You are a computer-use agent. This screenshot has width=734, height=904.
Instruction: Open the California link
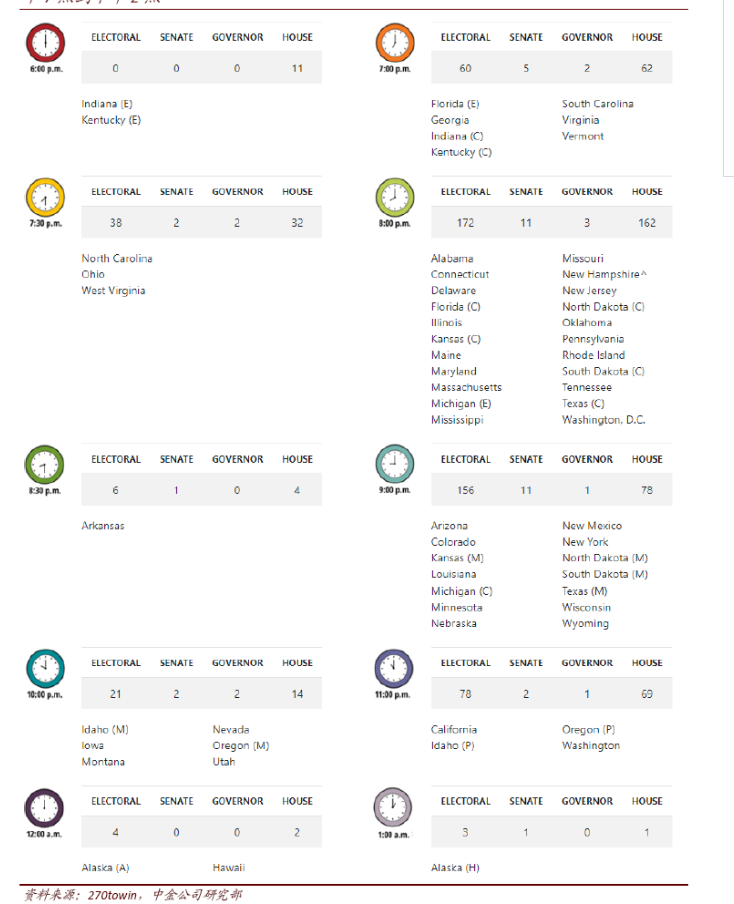tap(454, 729)
